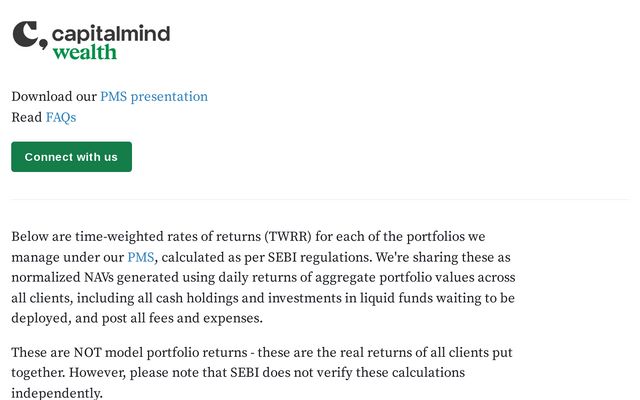
Task: Click the paragraph starting "These are NOT model"
Action: (x=261, y=373)
